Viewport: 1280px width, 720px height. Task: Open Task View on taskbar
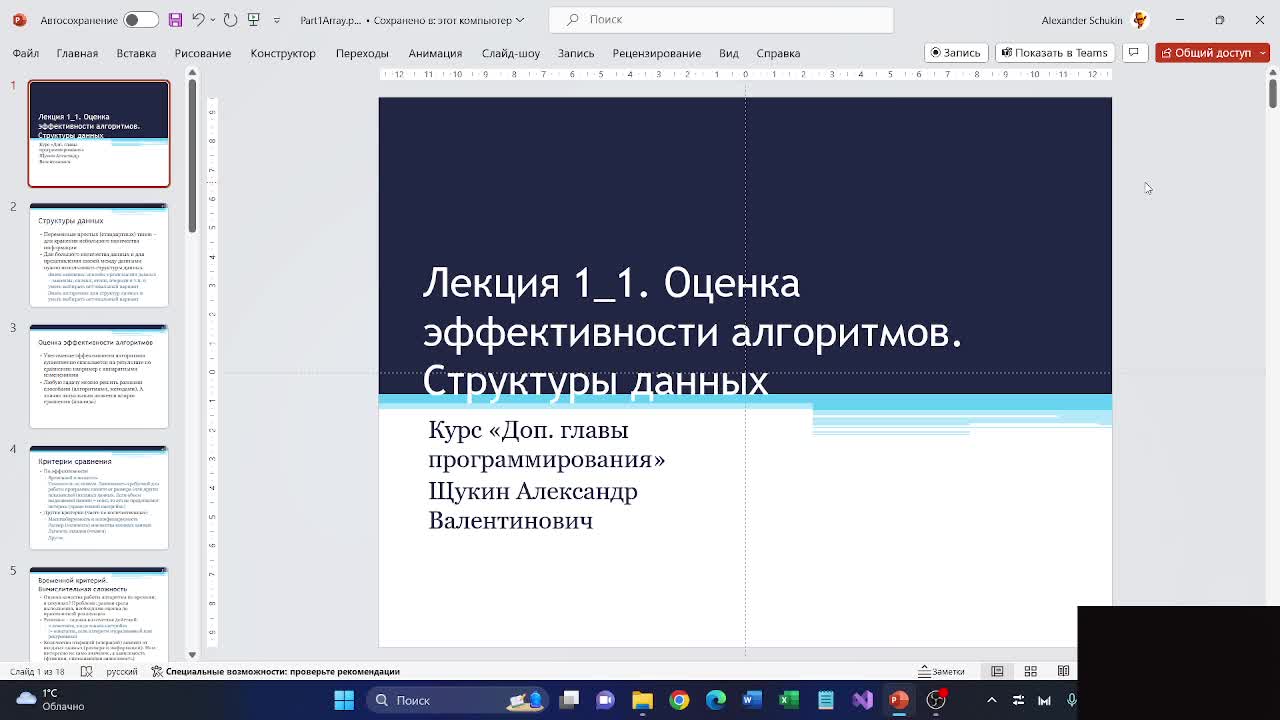[569, 700]
